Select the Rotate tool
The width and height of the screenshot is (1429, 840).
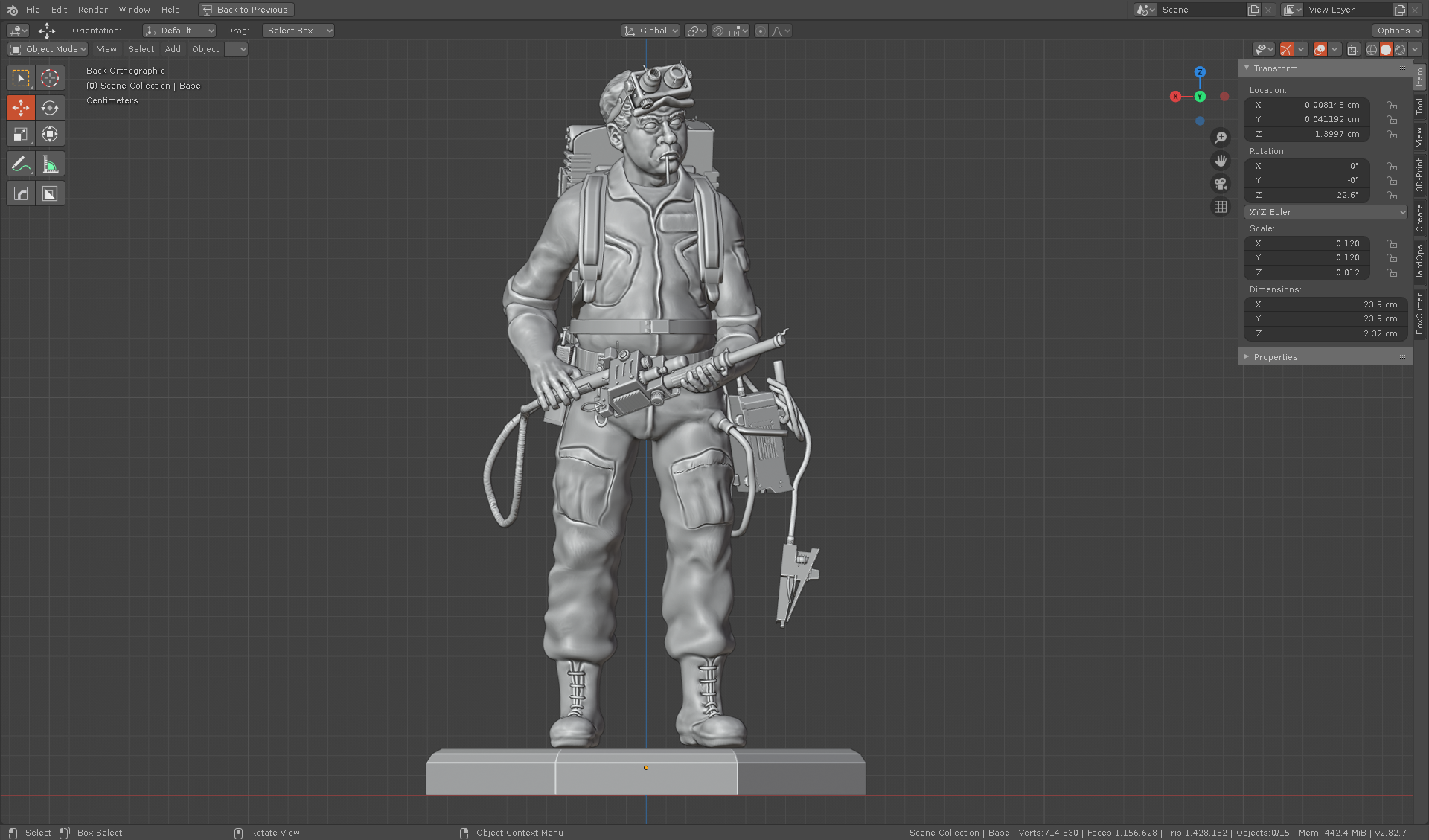click(x=50, y=107)
